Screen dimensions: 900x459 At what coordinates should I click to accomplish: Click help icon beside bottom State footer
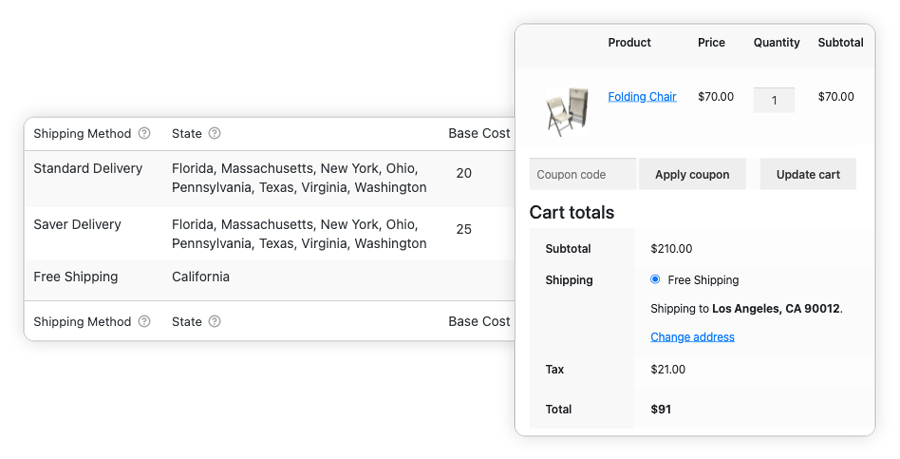coord(214,321)
